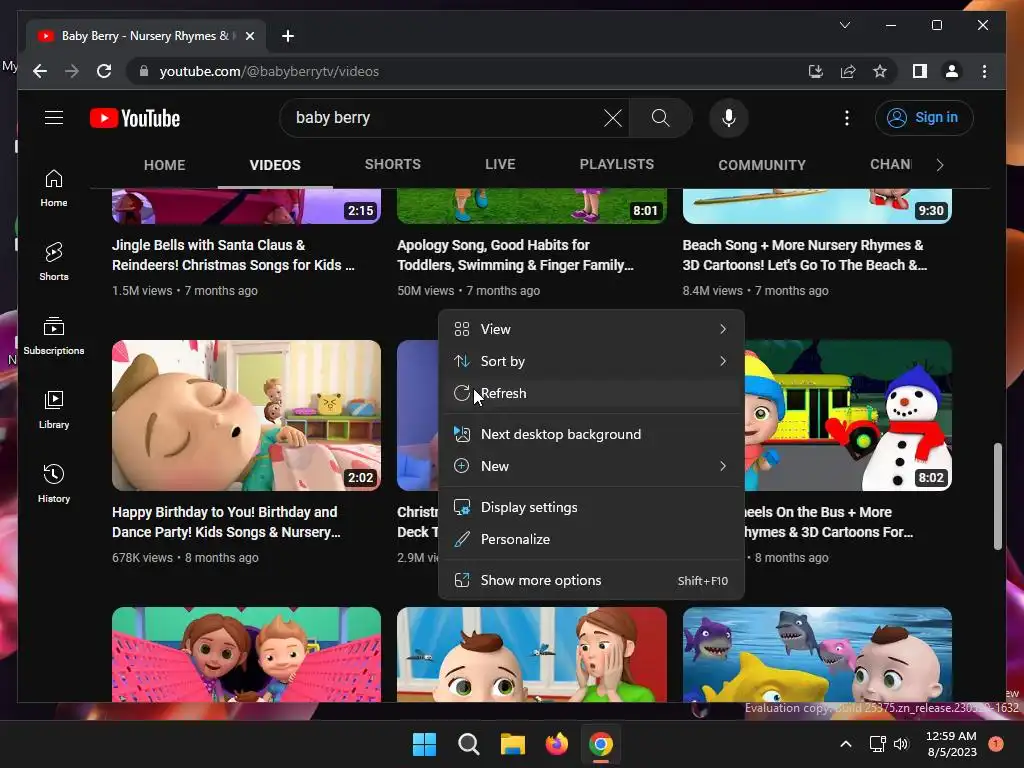This screenshot has height=768, width=1024.
Task: Click the sleeping baby Happy Birthday thumbnail
Action: click(246, 415)
